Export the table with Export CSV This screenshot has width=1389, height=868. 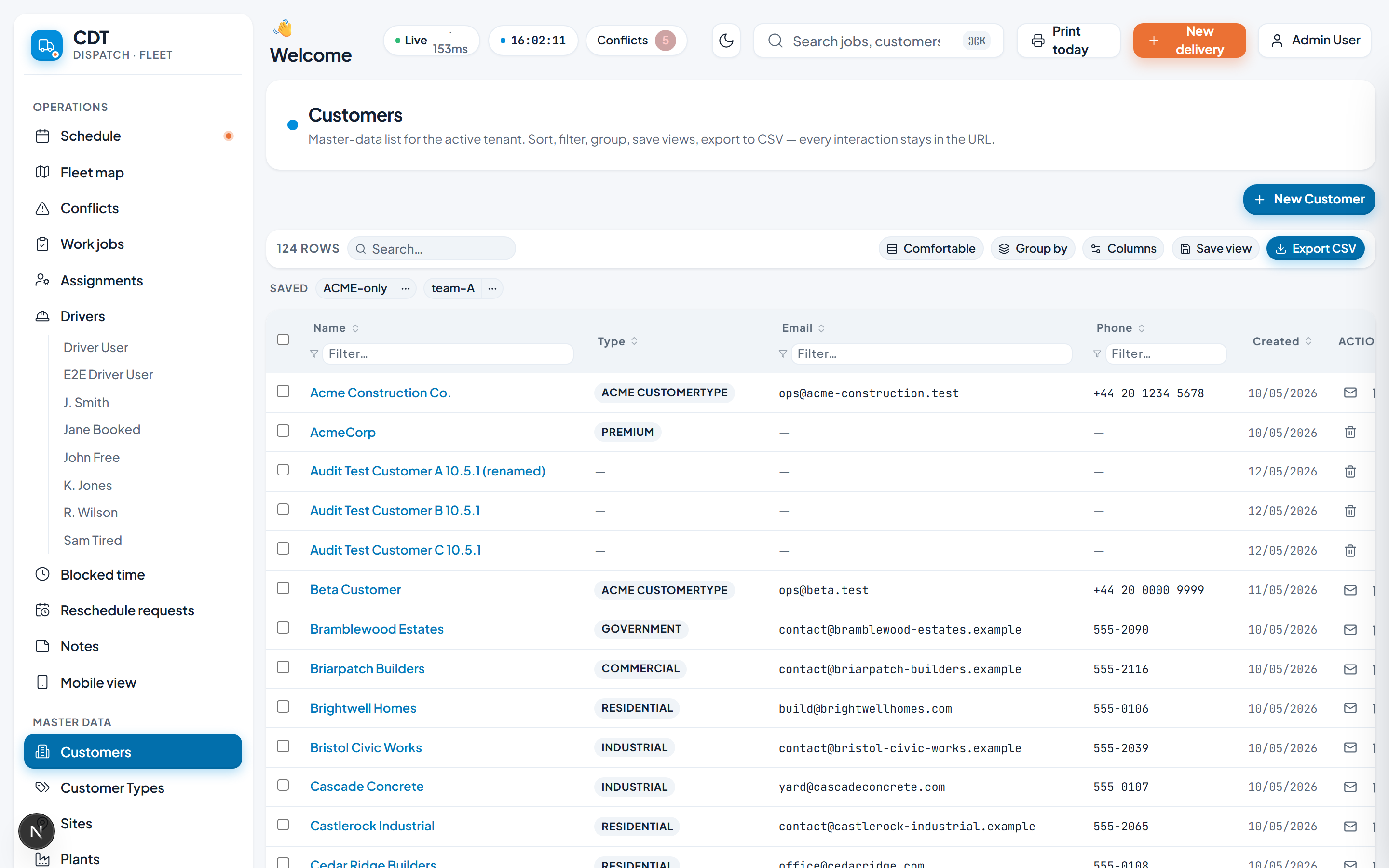coord(1315,248)
